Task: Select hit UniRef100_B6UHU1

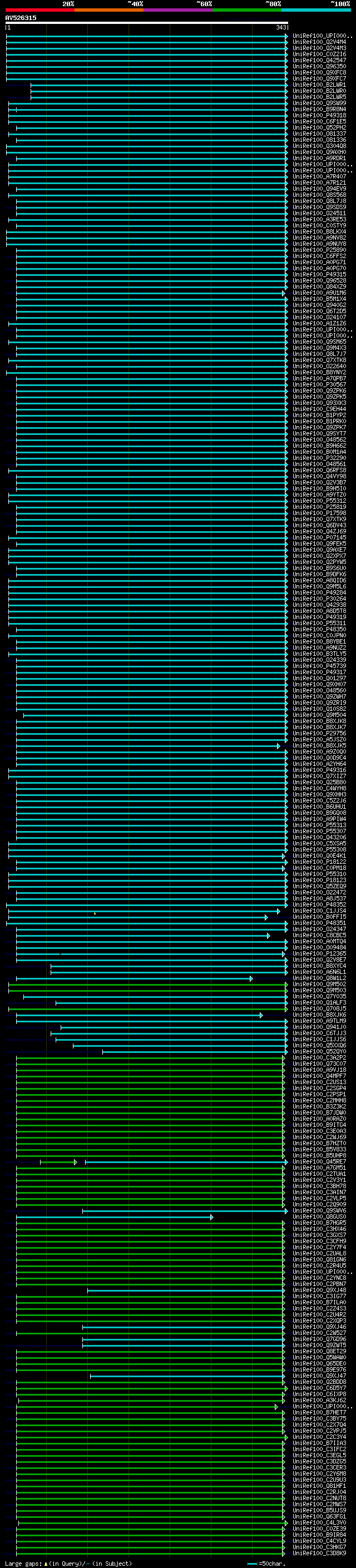Action: (x=319, y=807)
